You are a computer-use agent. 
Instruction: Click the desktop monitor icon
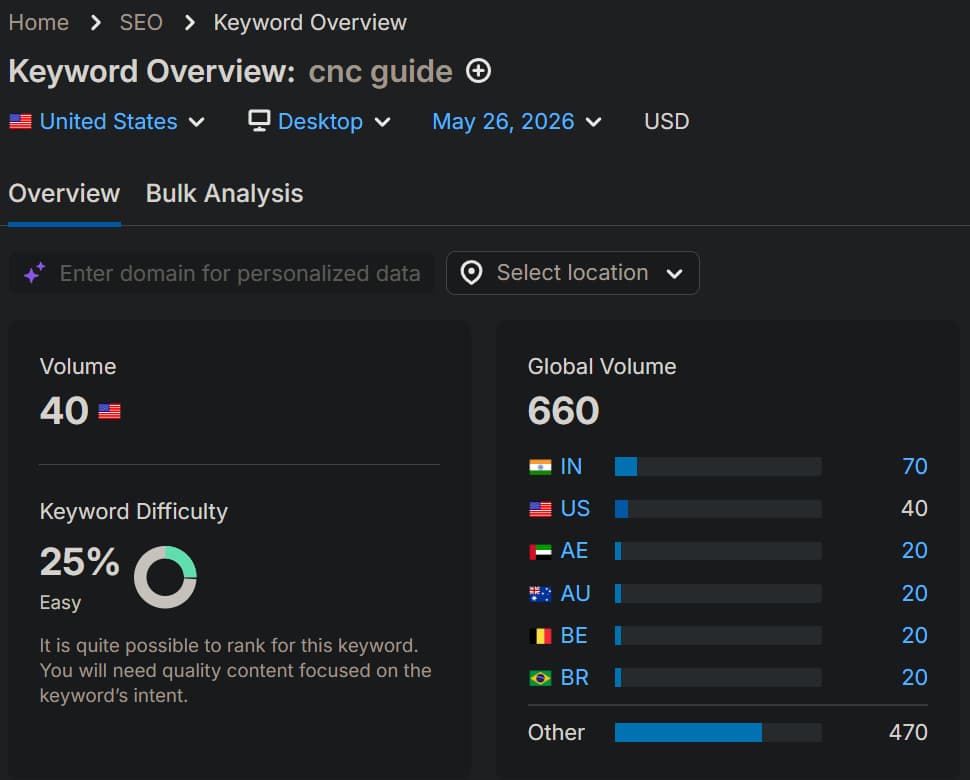[259, 121]
